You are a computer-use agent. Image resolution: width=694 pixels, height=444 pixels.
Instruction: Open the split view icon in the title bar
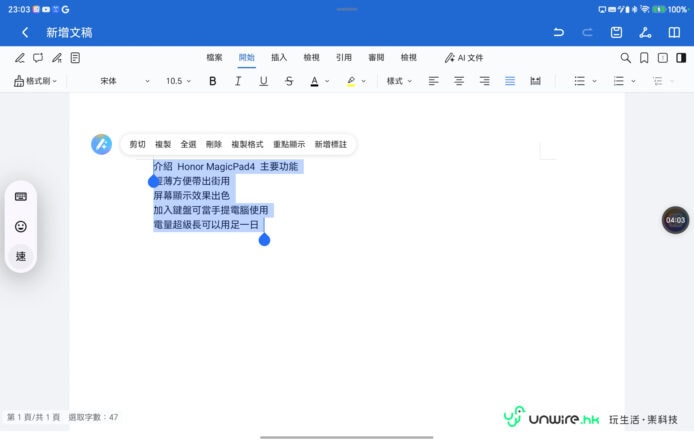(674, 32)
